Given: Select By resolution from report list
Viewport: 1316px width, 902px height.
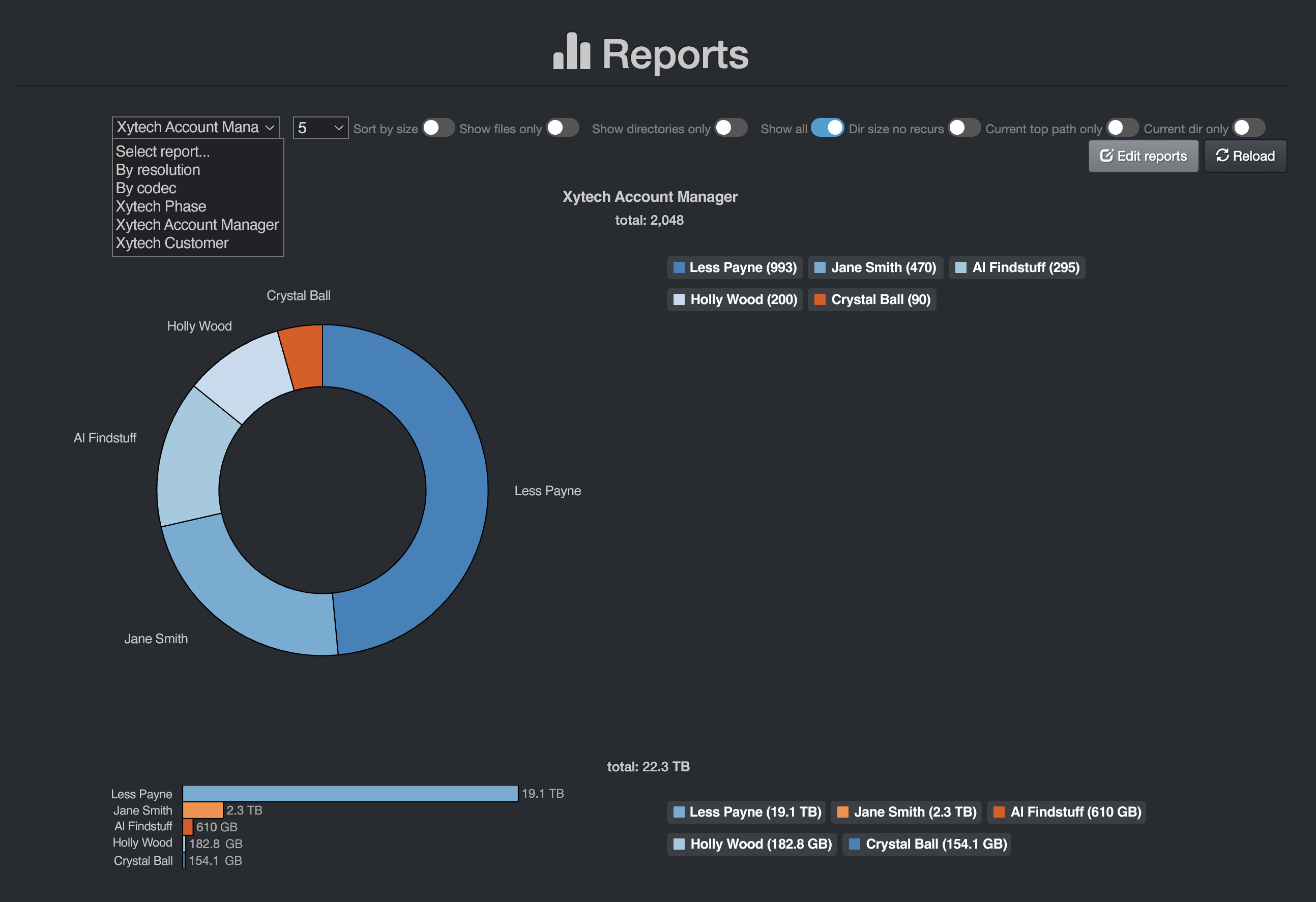Looking at the screenshot, I should pyautogui.click(x=158, y=170).
